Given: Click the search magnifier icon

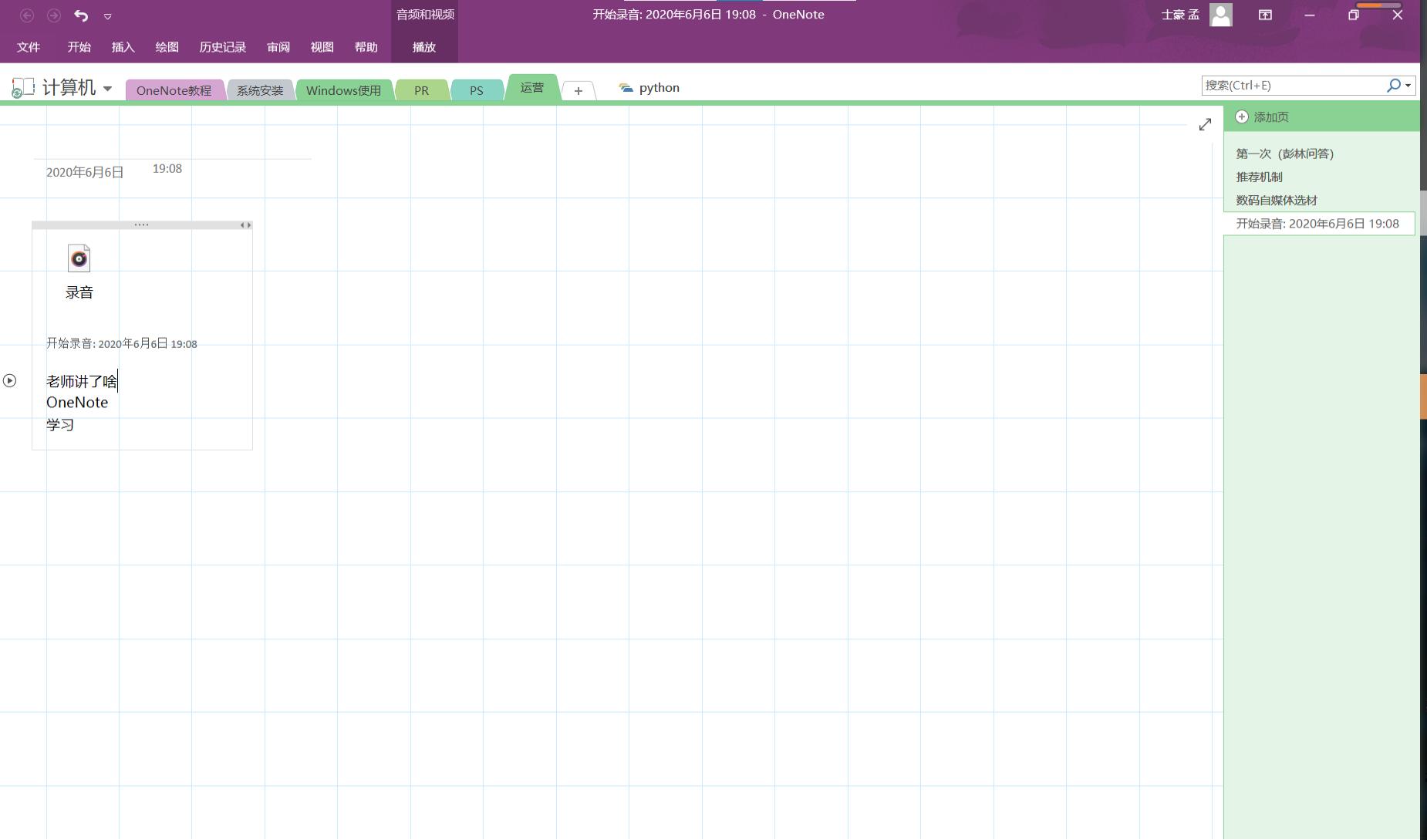Looking at the screenshot, I should click(x=1393, y=86).
